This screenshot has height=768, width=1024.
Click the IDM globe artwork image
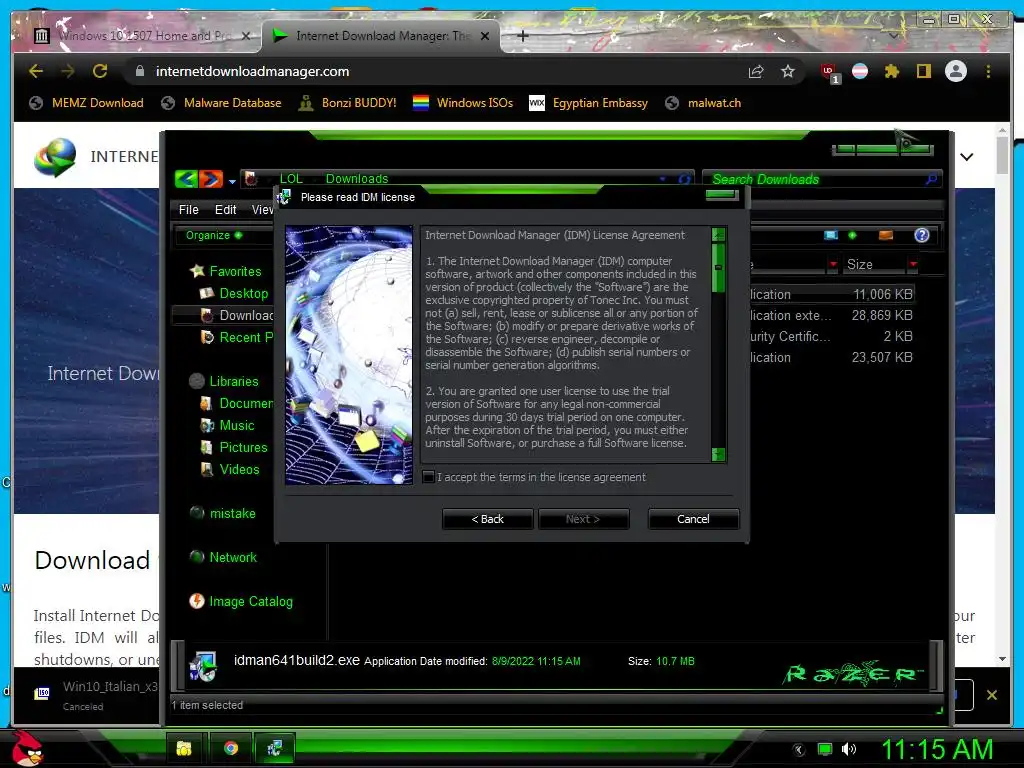coord(349,355)
